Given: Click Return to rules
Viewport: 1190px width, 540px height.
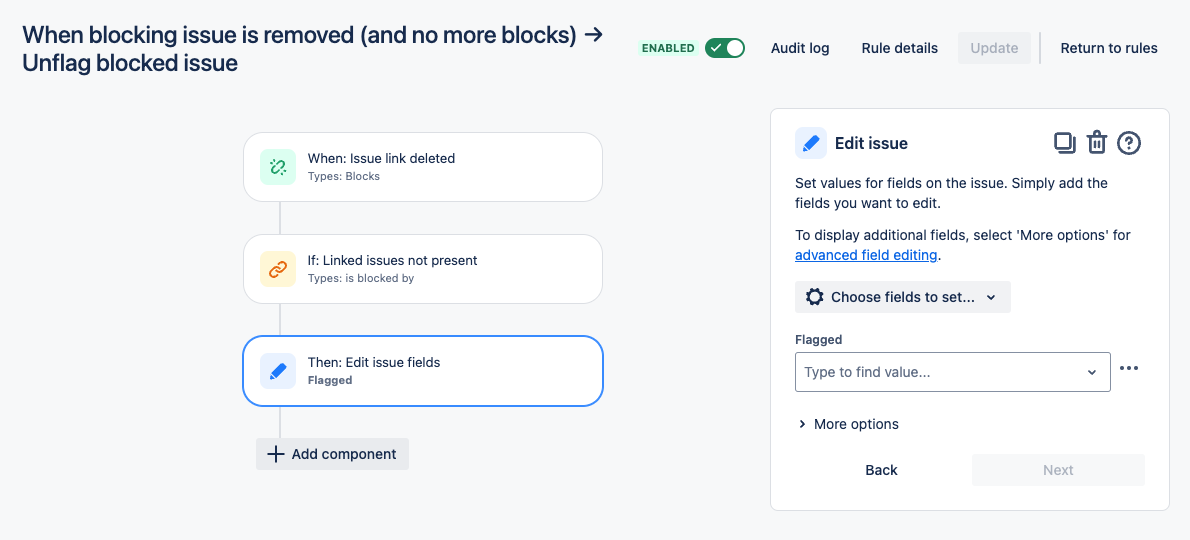Looking at the screenshot, I should 1109,48.
